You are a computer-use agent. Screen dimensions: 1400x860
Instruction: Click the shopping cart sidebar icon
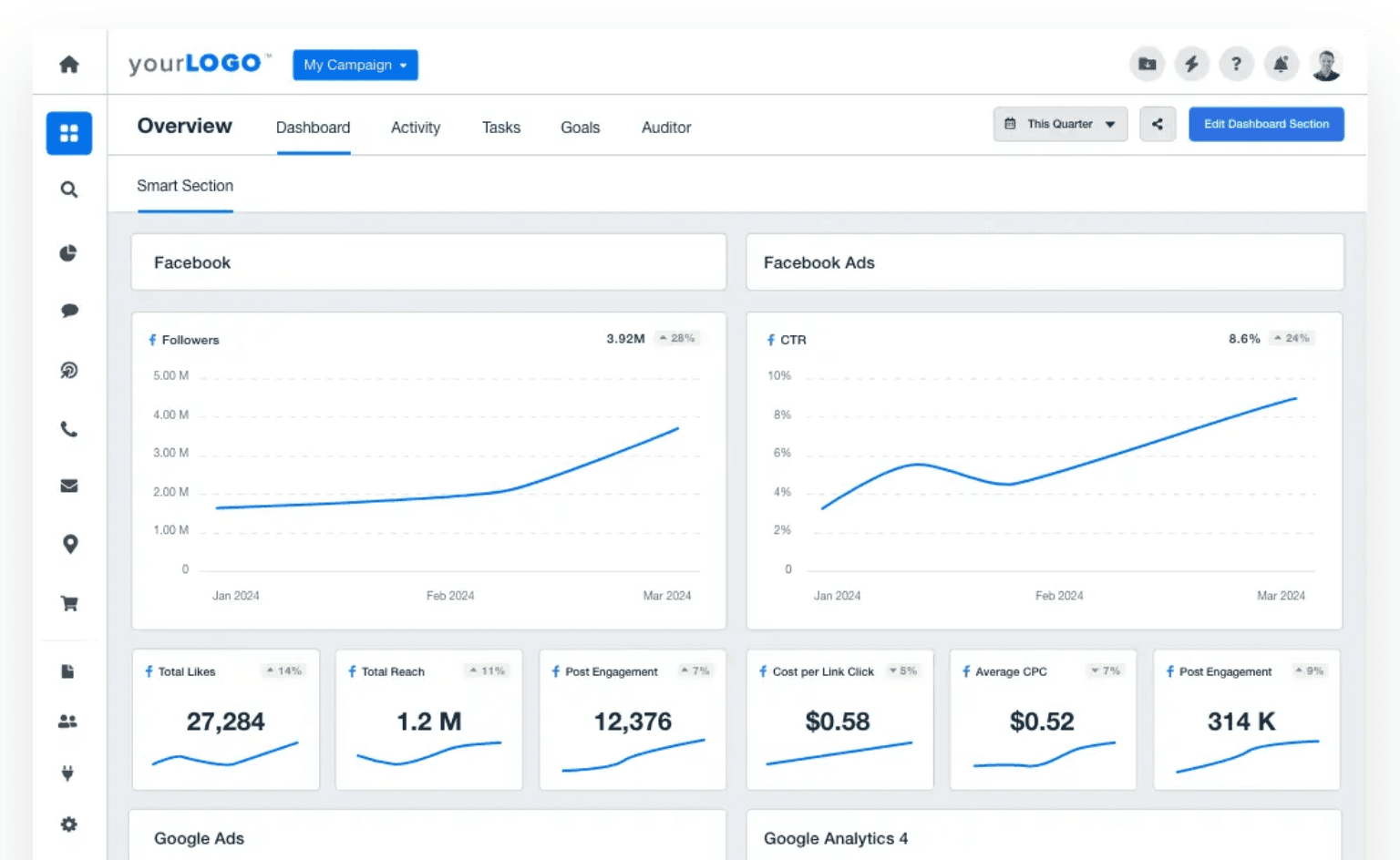[x=69, y=602]
